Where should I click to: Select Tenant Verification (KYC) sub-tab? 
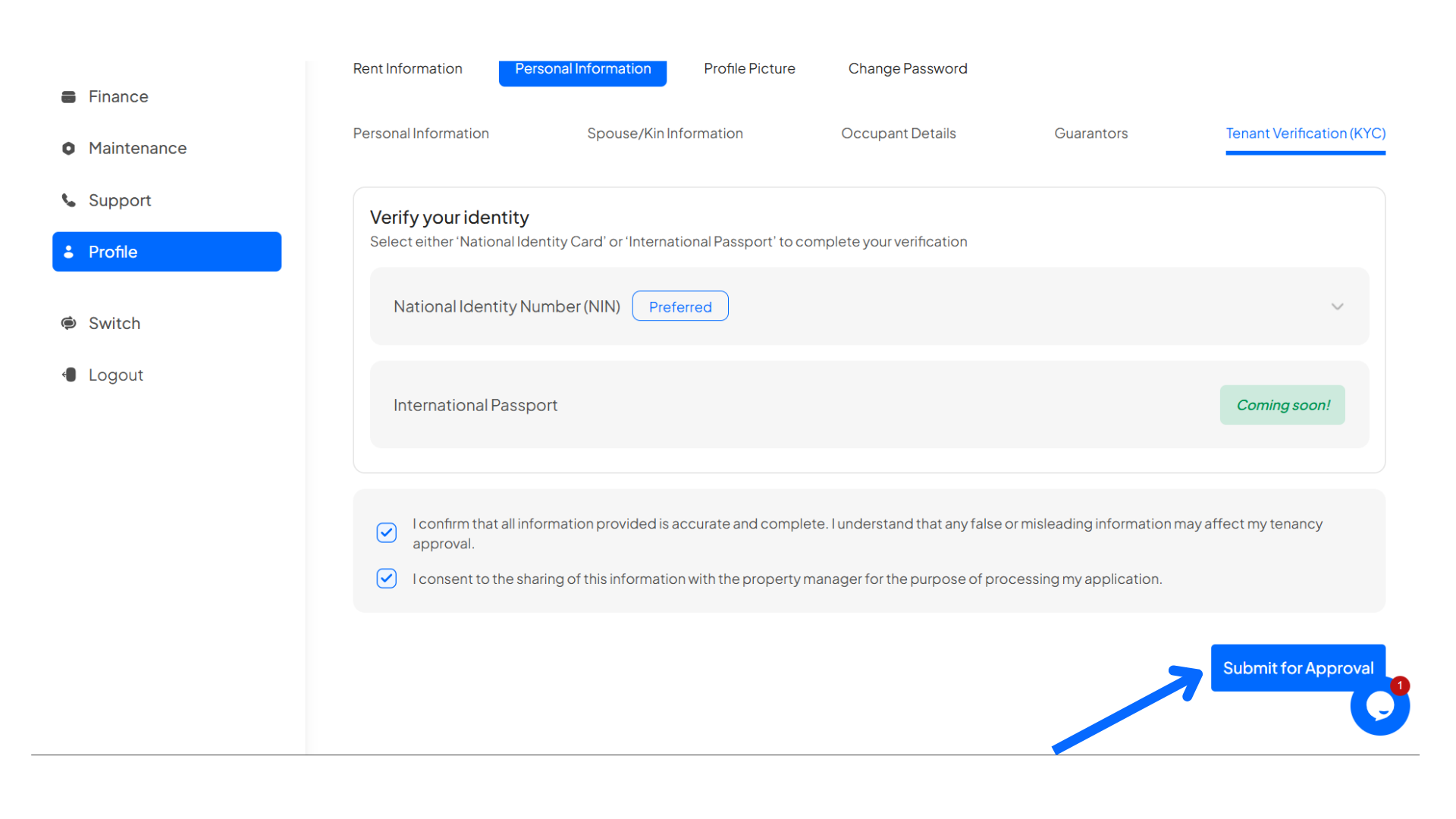pyautogui.click(x=1305, y=133)
